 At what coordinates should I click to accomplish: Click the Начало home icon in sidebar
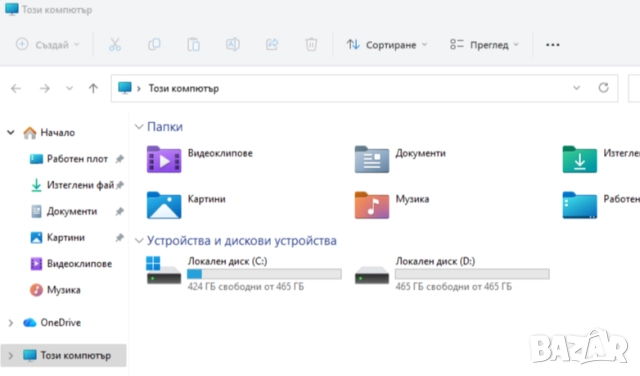pos(30,133)
